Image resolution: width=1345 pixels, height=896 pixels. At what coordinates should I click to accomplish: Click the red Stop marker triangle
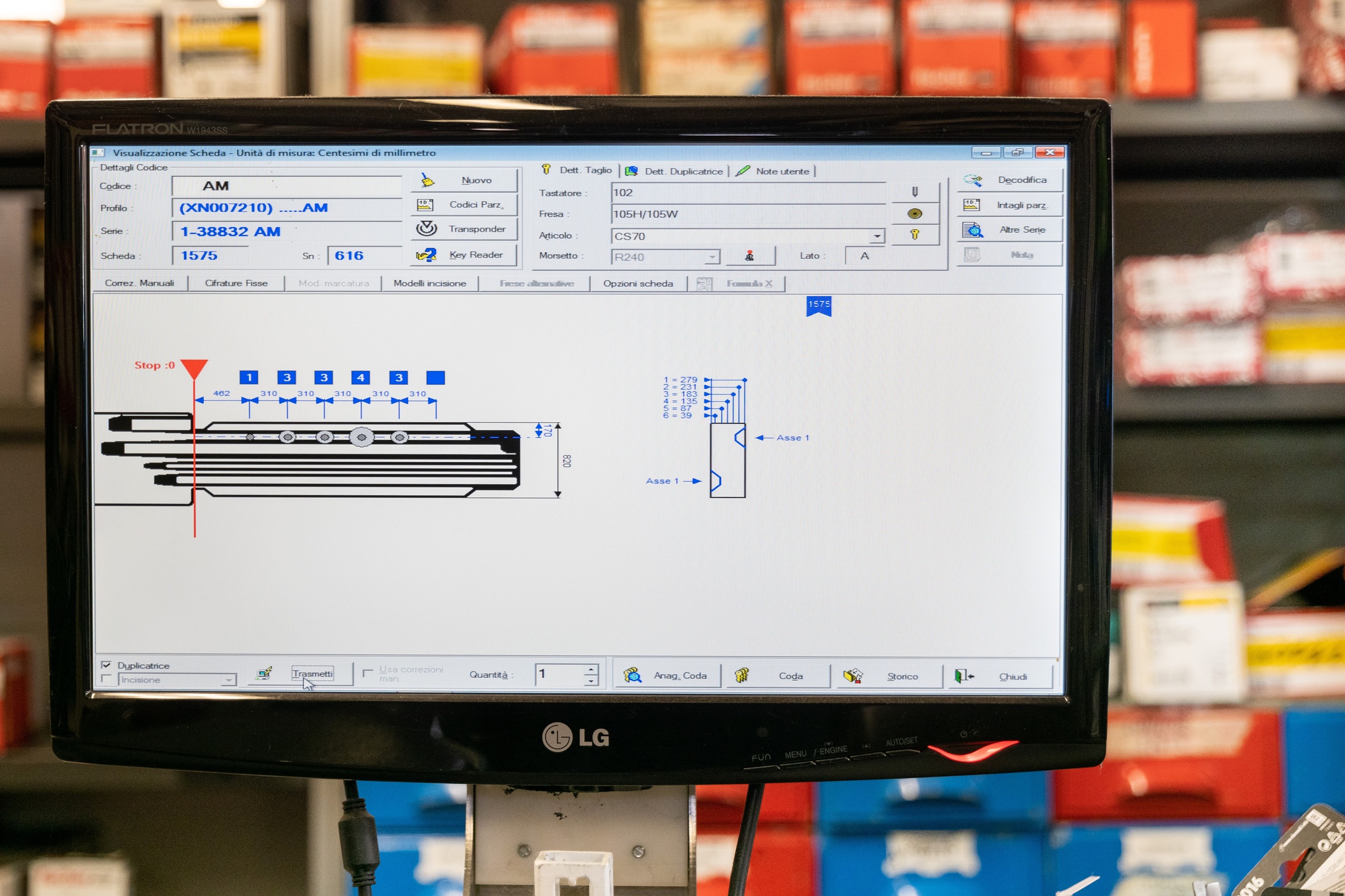(x=194, y=368)
